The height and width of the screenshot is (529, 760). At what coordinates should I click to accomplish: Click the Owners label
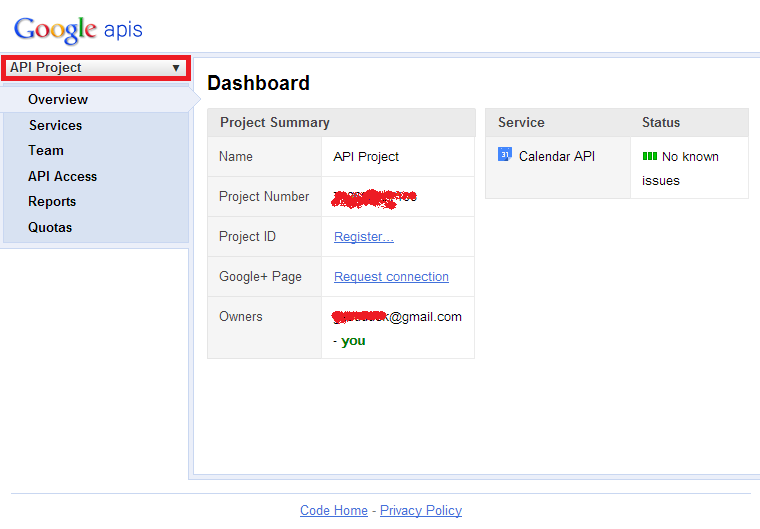pos(240,317)
